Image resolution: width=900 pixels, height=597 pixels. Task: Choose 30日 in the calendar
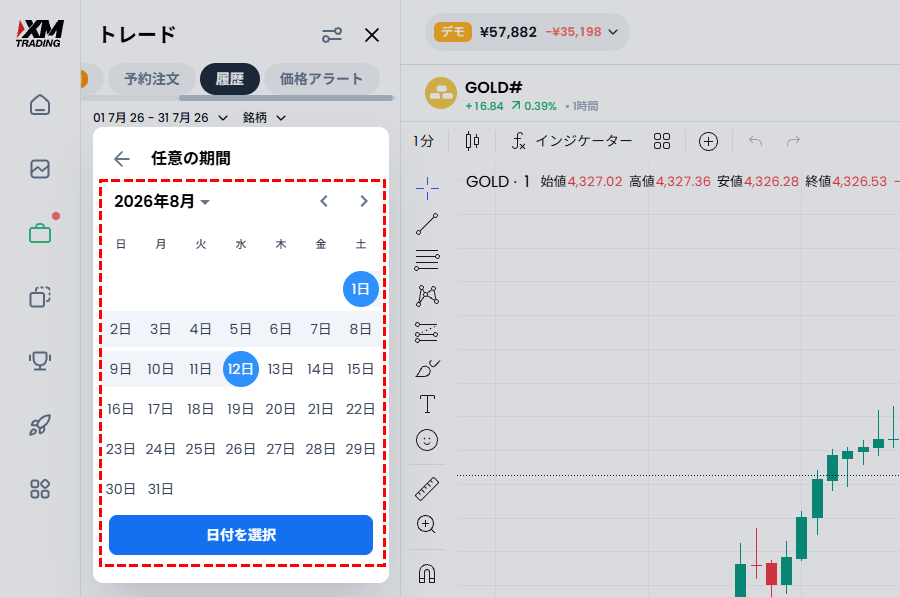(x=121, y=489)
